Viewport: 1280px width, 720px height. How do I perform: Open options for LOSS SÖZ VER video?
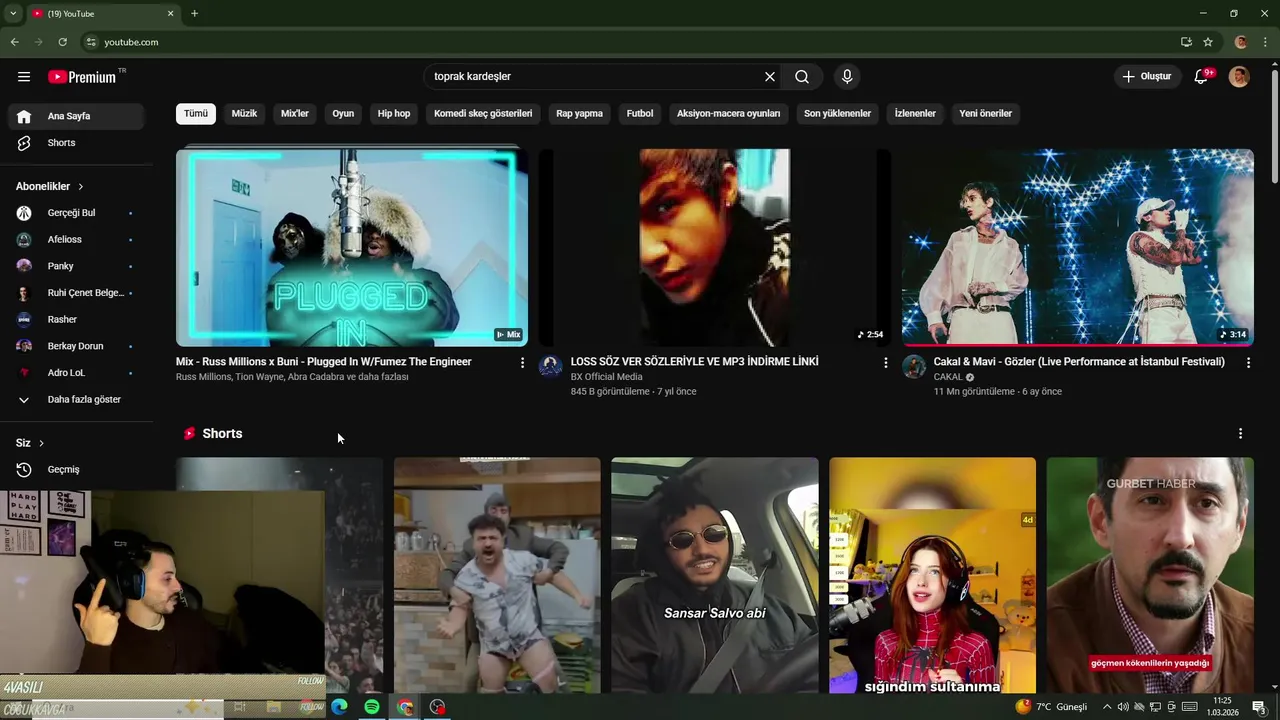coord(885,363)
